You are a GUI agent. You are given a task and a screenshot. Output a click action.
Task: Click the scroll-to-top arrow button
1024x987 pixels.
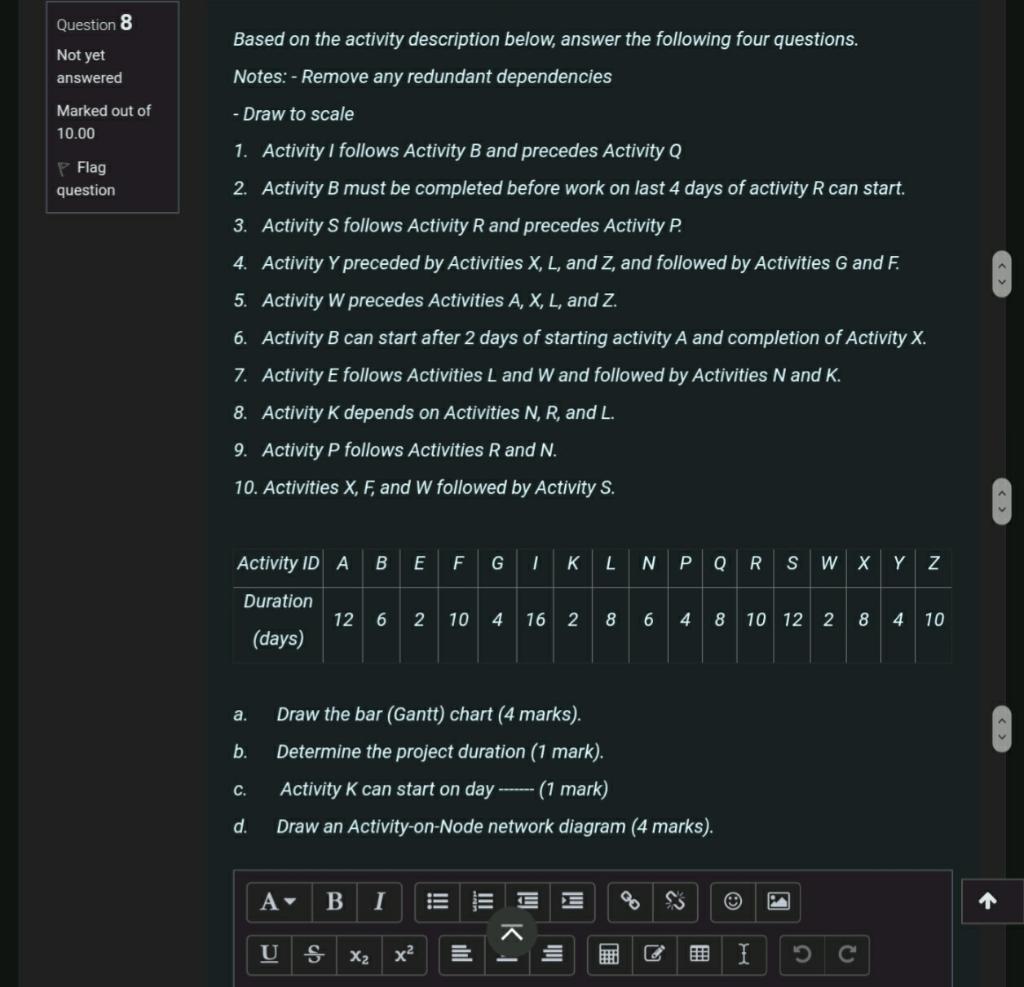[x=988, y=901]
